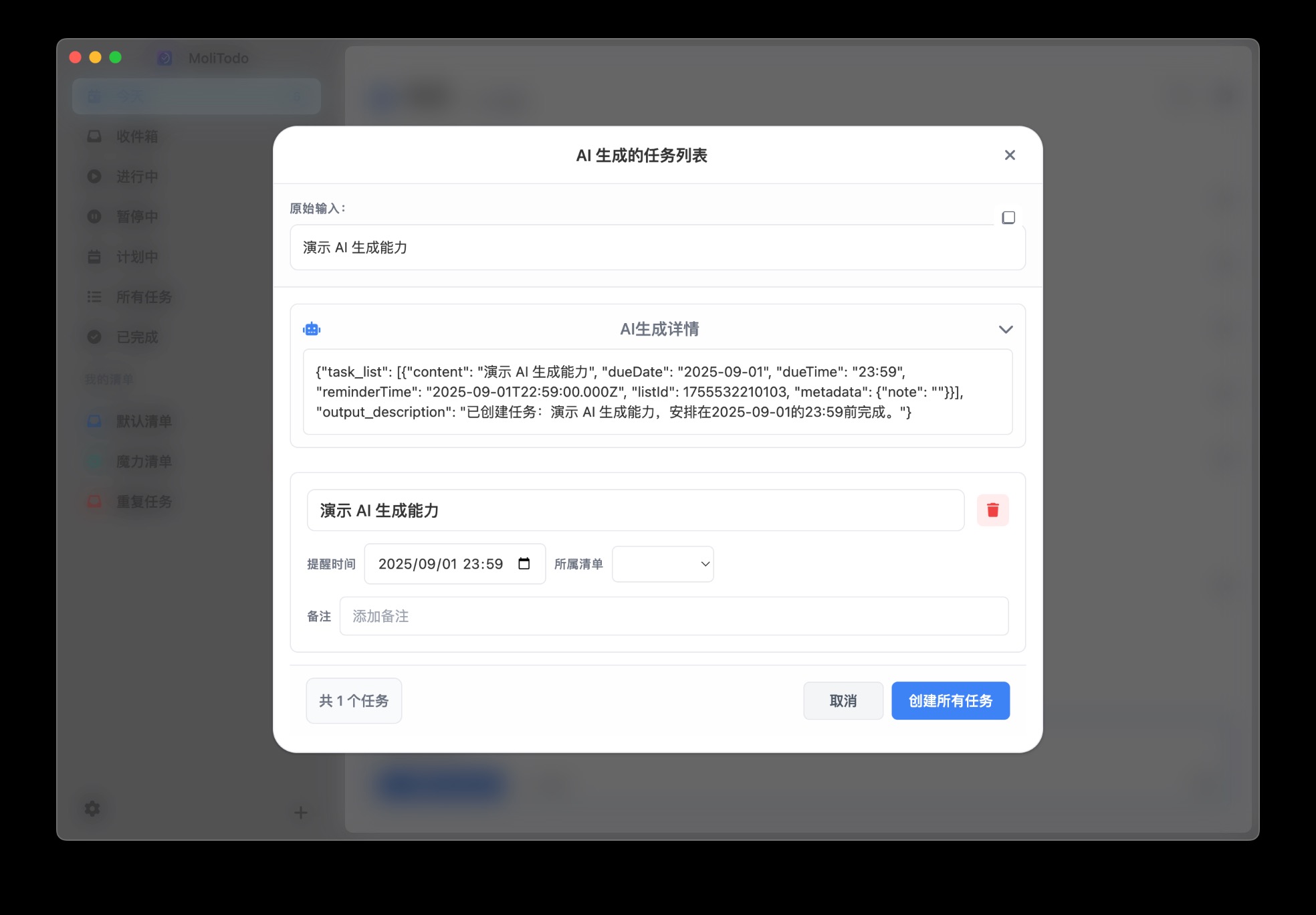
Task: Click the copy icon beside original input
Action: (x=1008, y=217)
